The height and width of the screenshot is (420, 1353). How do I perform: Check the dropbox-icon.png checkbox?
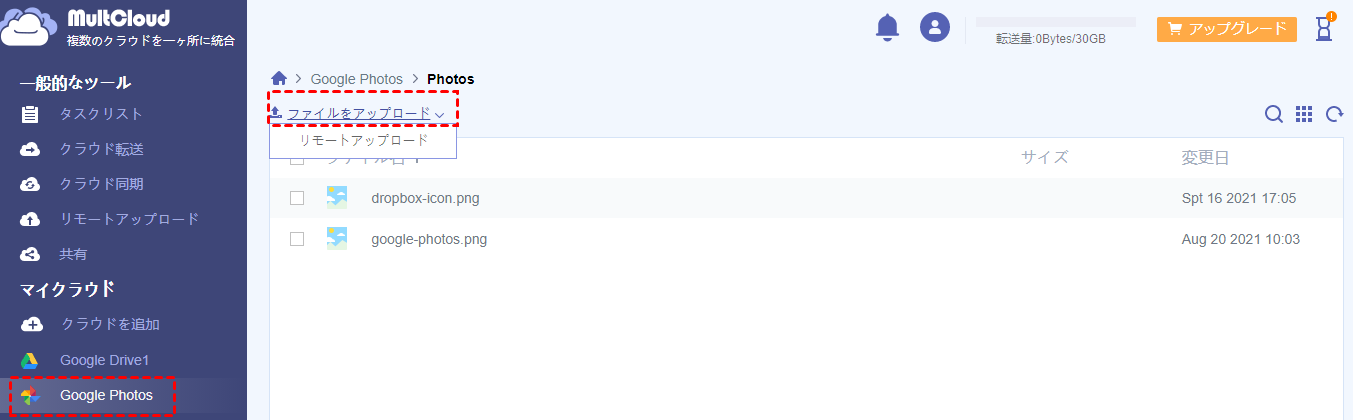click(x=297, y=198)
